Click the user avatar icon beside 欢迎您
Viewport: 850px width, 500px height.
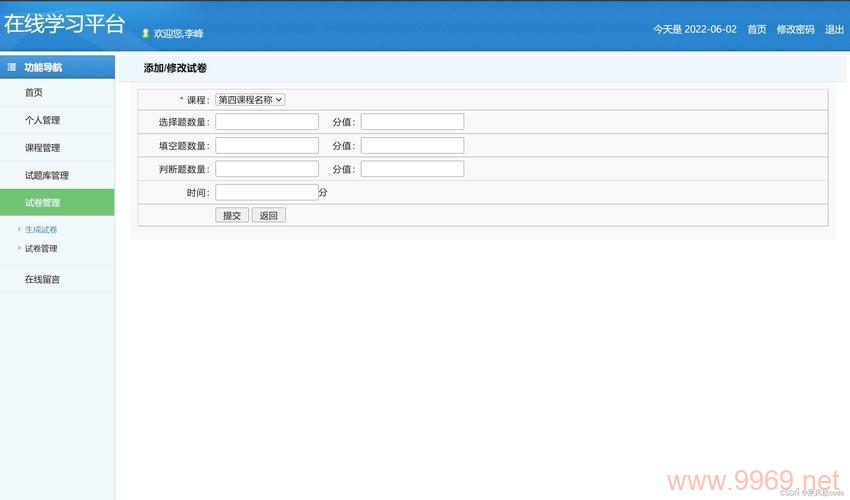point(145,33)
